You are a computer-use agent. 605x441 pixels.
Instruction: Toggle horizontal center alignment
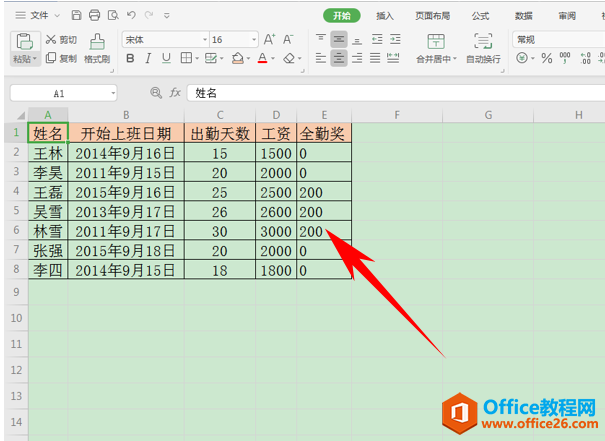pos(339,58)
